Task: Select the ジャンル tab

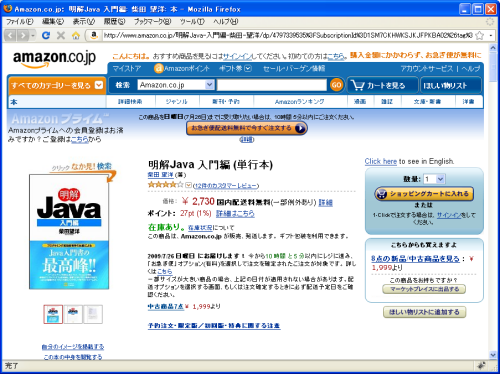Action: pos(177,102)
